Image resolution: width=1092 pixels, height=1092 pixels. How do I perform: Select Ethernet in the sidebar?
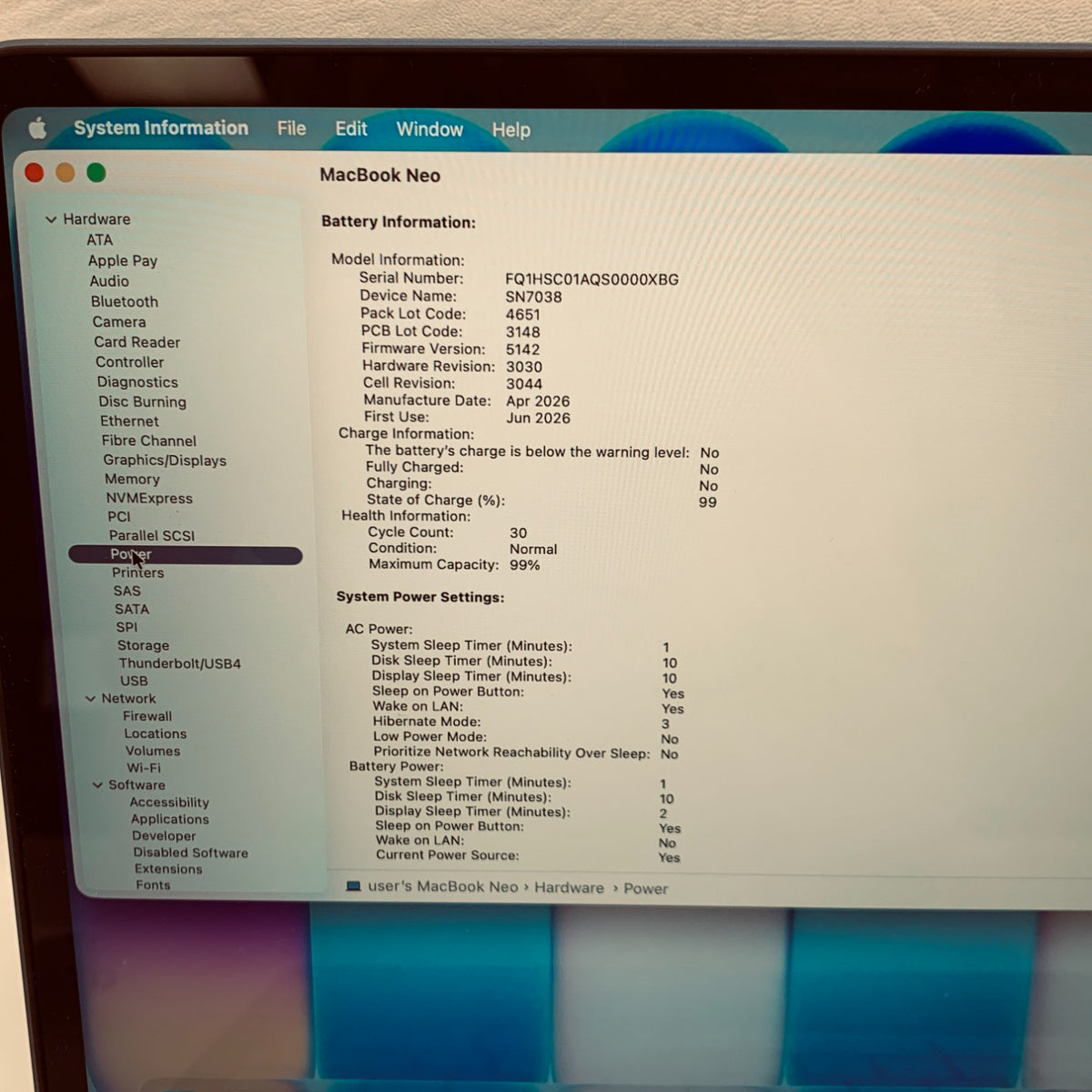[x=129, y=421]
